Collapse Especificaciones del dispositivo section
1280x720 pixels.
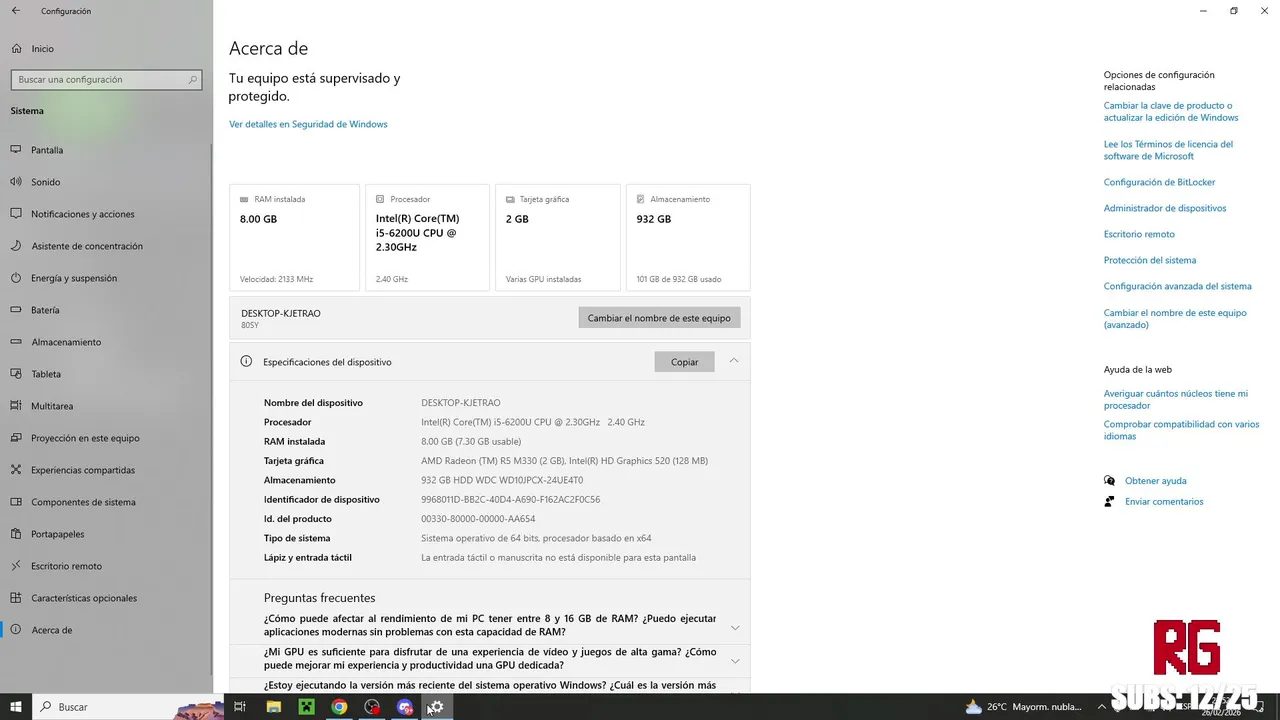pos(734,361)
